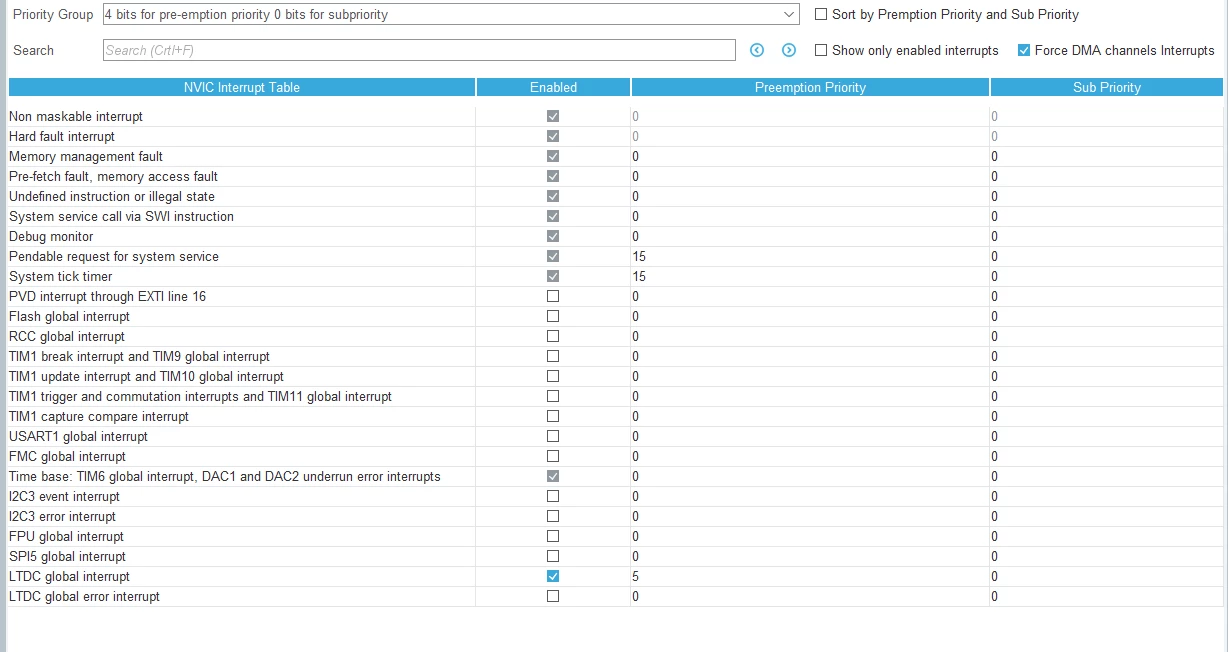Select the LTDC global error interrupt row name
The height and width of the screenshot is (652, 1228).
click(x=84, y=596)
